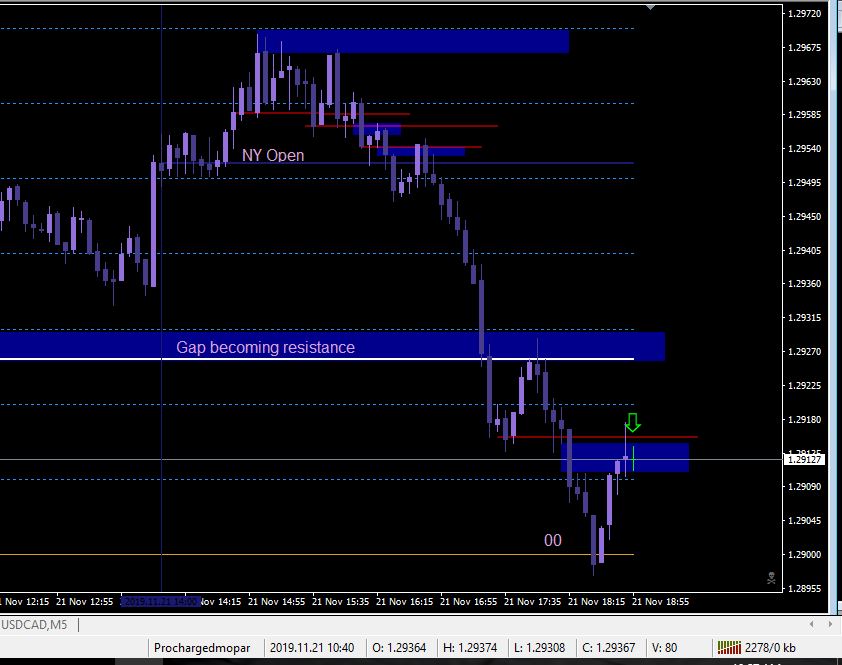Click the 1.29540 price axis label
The image size is (842, 665).
coord(804,148)
